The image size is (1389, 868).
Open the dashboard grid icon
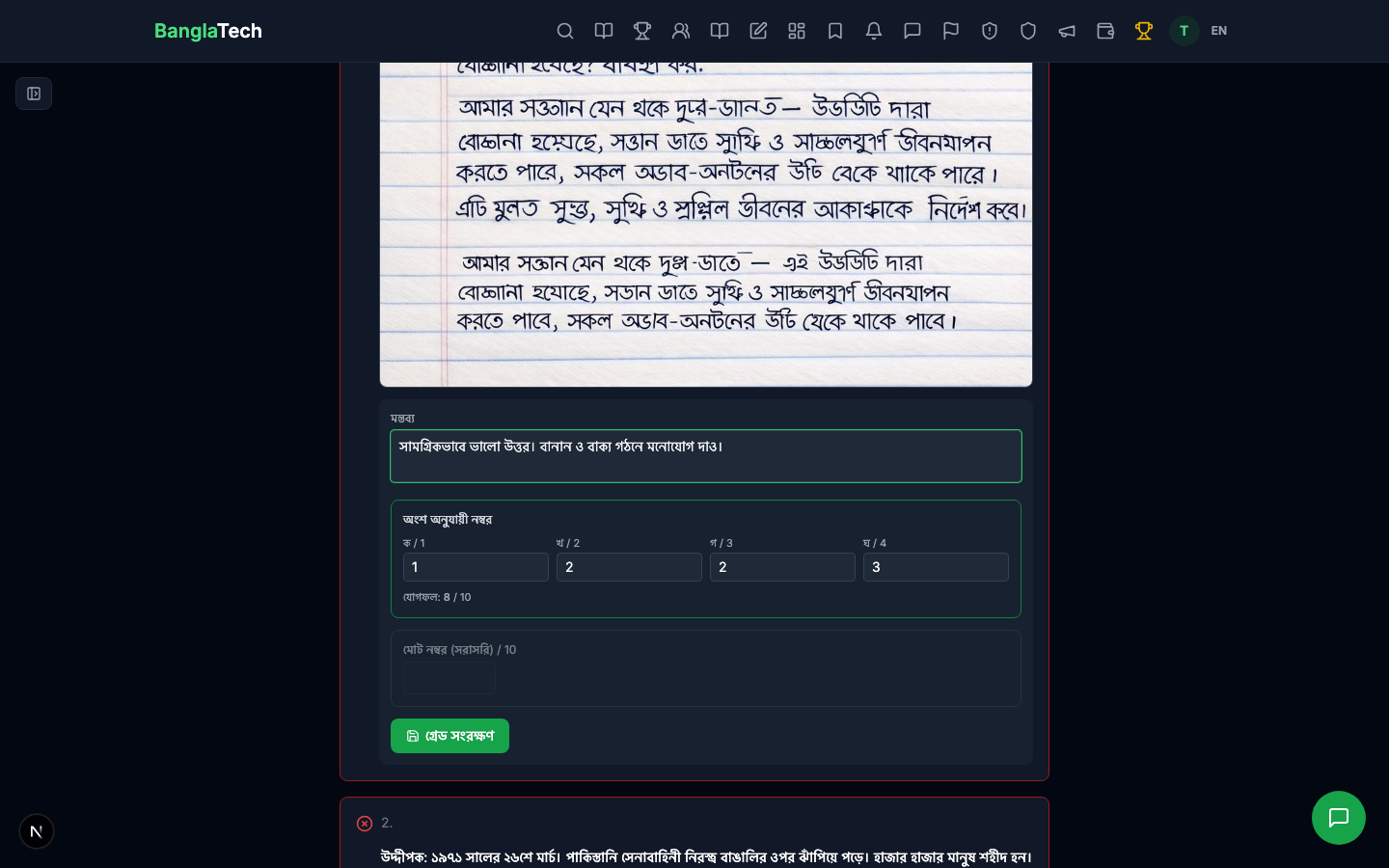tap(797, 31)
